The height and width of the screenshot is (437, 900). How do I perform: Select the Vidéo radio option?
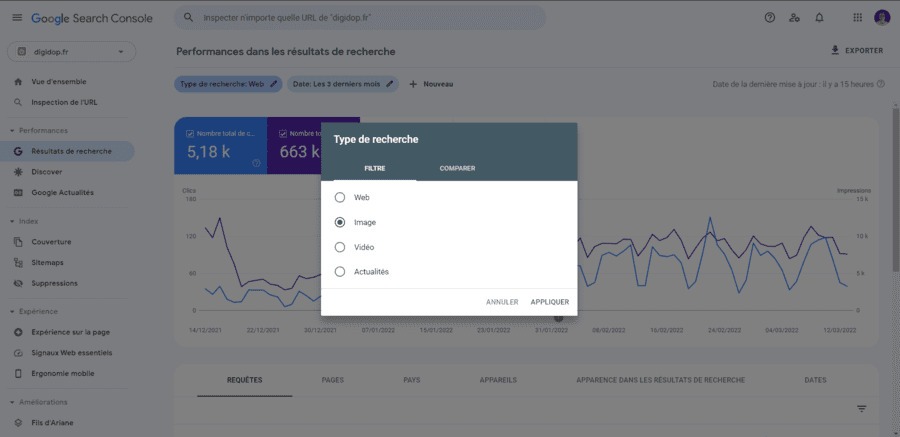click(x=340, y=247)
